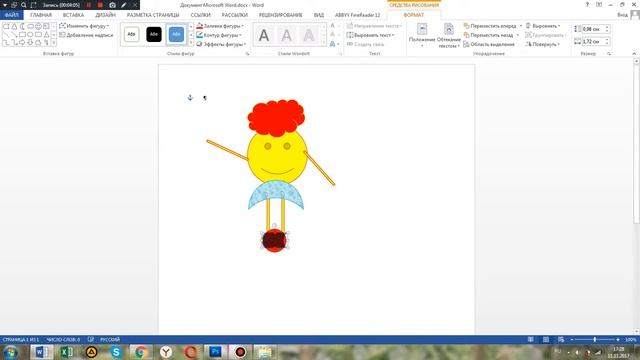
Task: Open Excel from the Windows taskbar
Action: tap(67, 352)
